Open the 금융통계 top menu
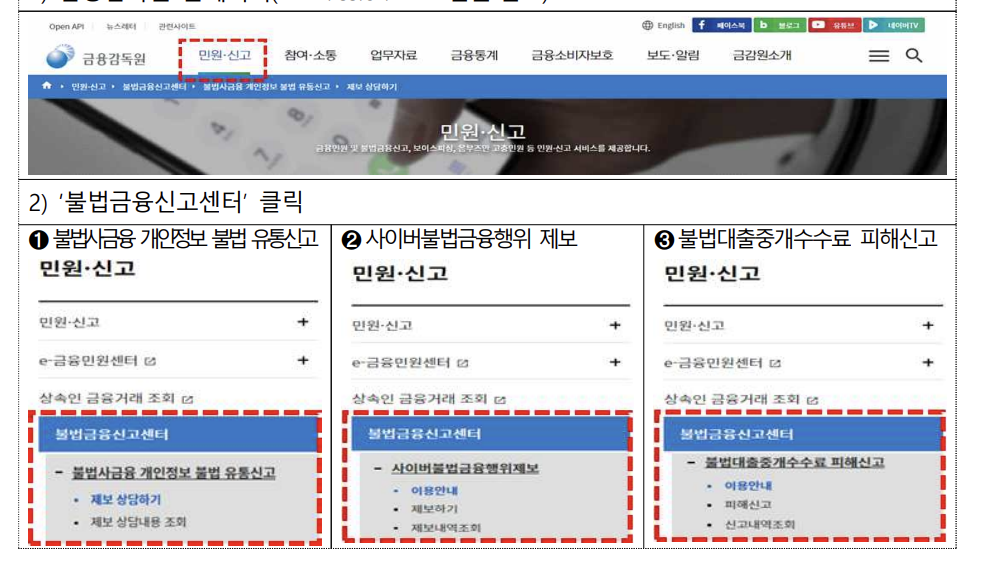Viewport: 987px width, 585px height. click(474, 55)
